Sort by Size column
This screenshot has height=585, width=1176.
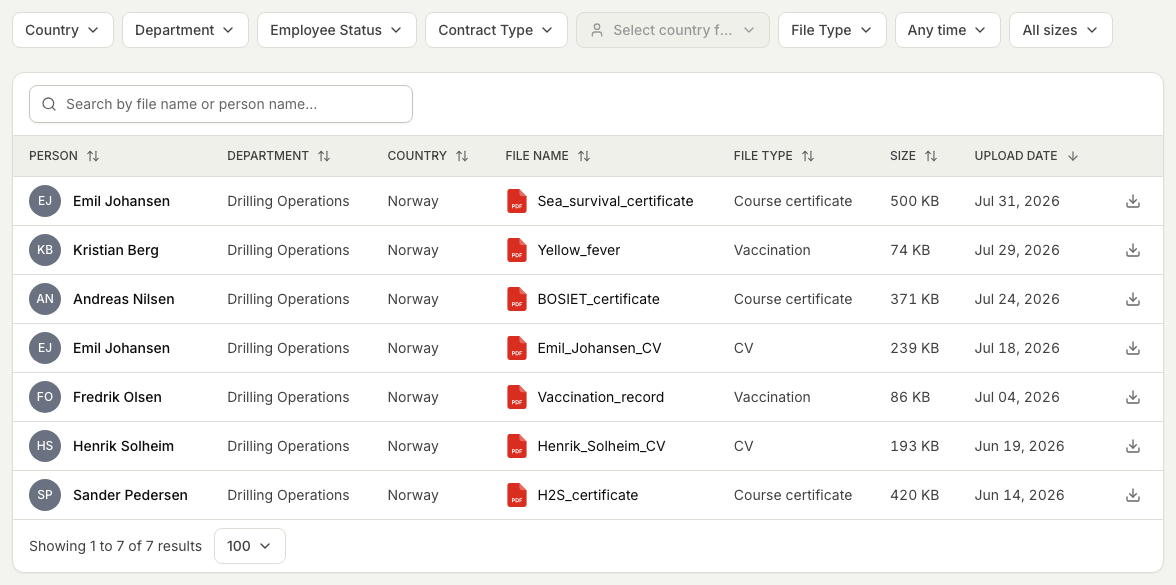click(x=914, y=156)
